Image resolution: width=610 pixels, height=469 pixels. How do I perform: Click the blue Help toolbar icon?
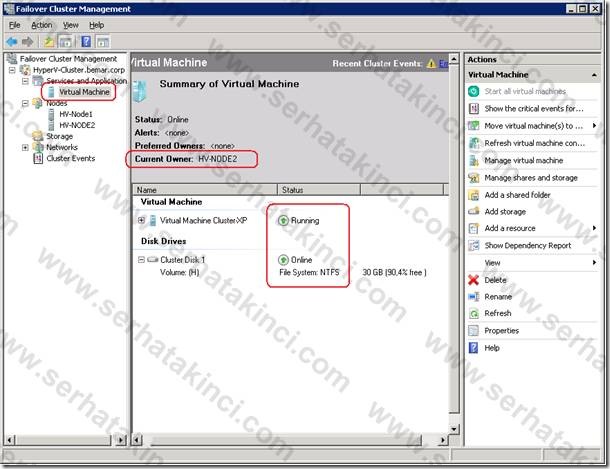(x=86, y=41)
